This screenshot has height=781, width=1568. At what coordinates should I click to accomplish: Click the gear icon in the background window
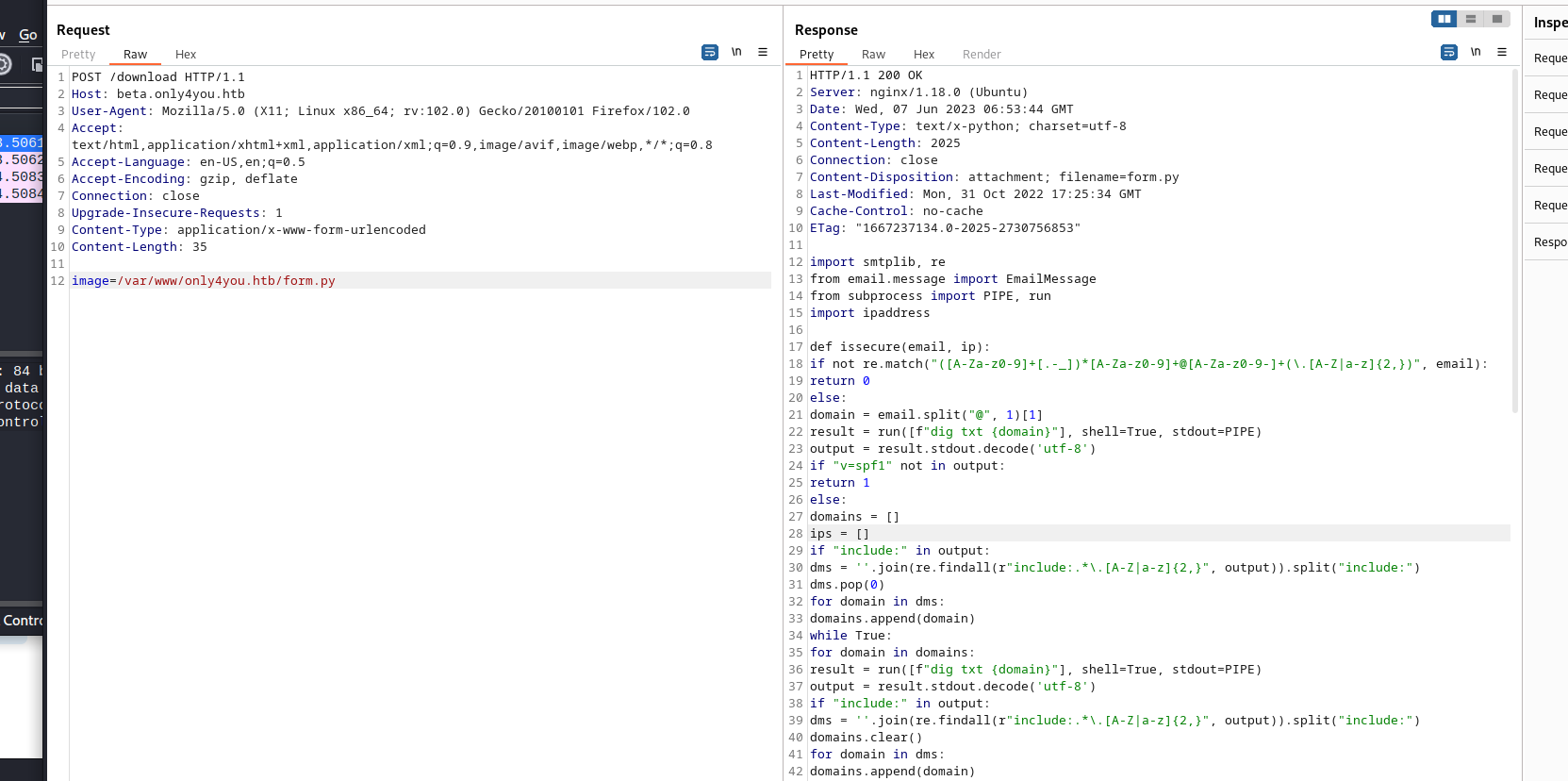click(x=5, y=64)
